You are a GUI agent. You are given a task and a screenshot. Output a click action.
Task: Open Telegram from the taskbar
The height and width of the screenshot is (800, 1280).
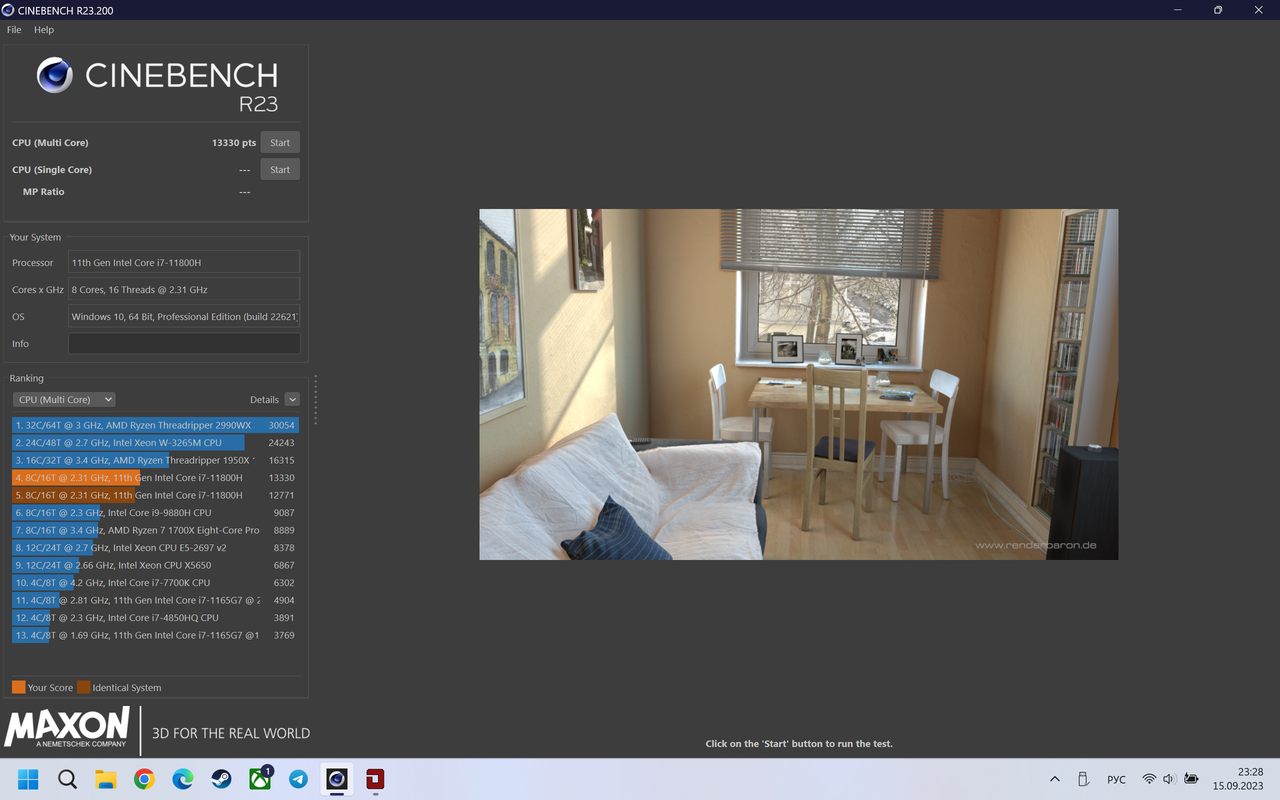point(298,779)
